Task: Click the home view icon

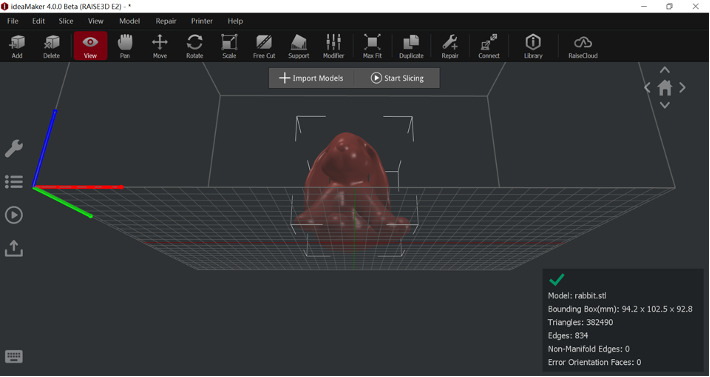Action: click(665, 87)
